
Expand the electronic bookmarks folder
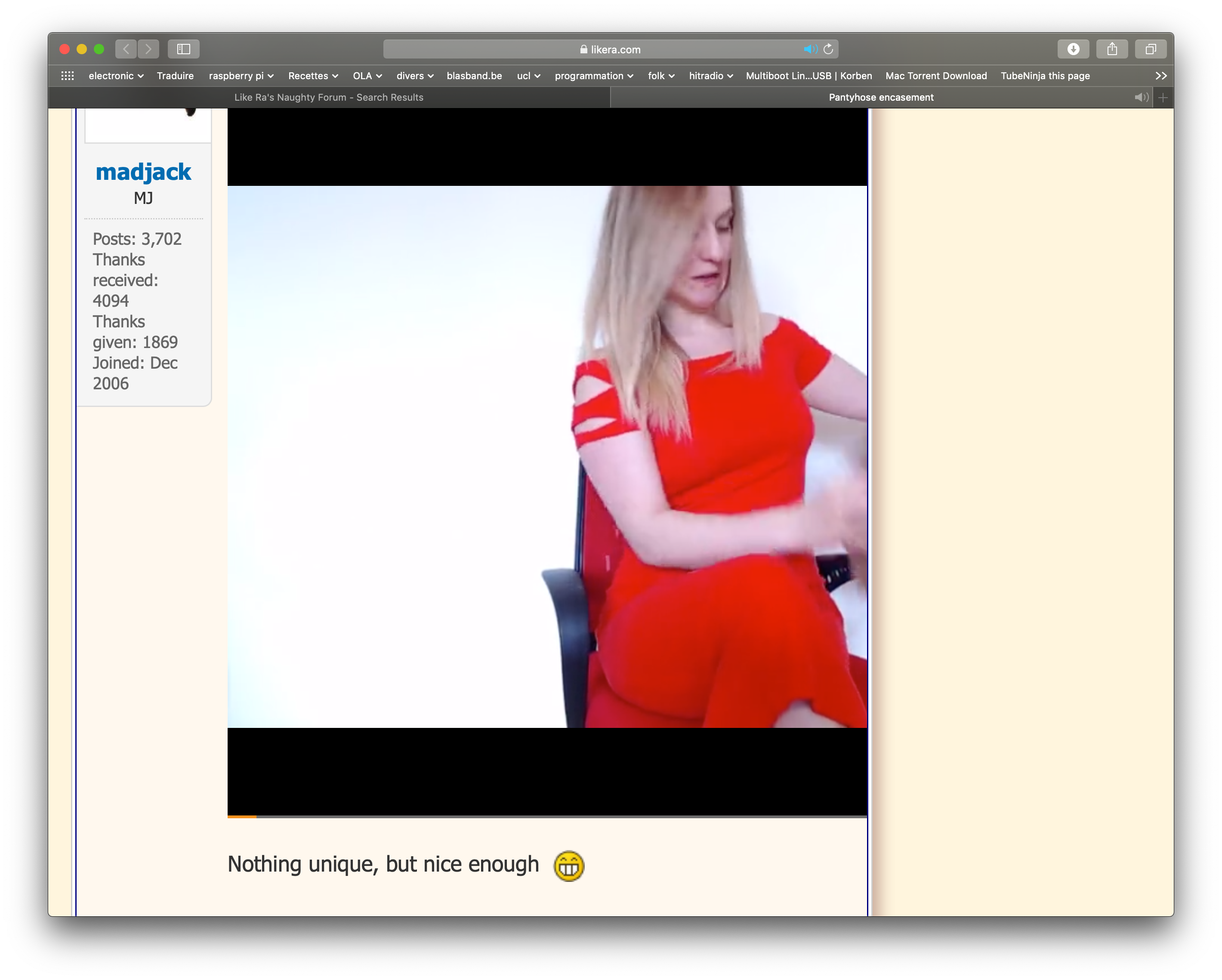[x=116, y=76]
